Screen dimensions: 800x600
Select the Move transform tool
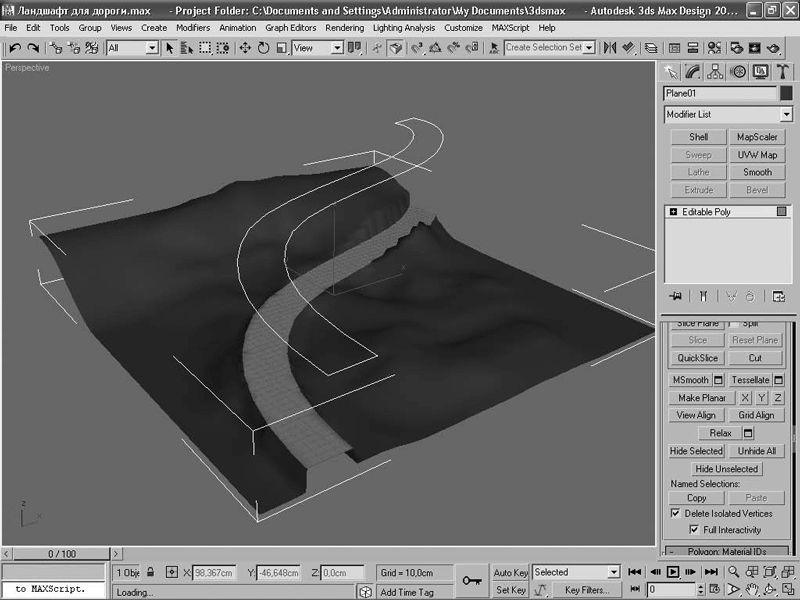tap(245, 48)
